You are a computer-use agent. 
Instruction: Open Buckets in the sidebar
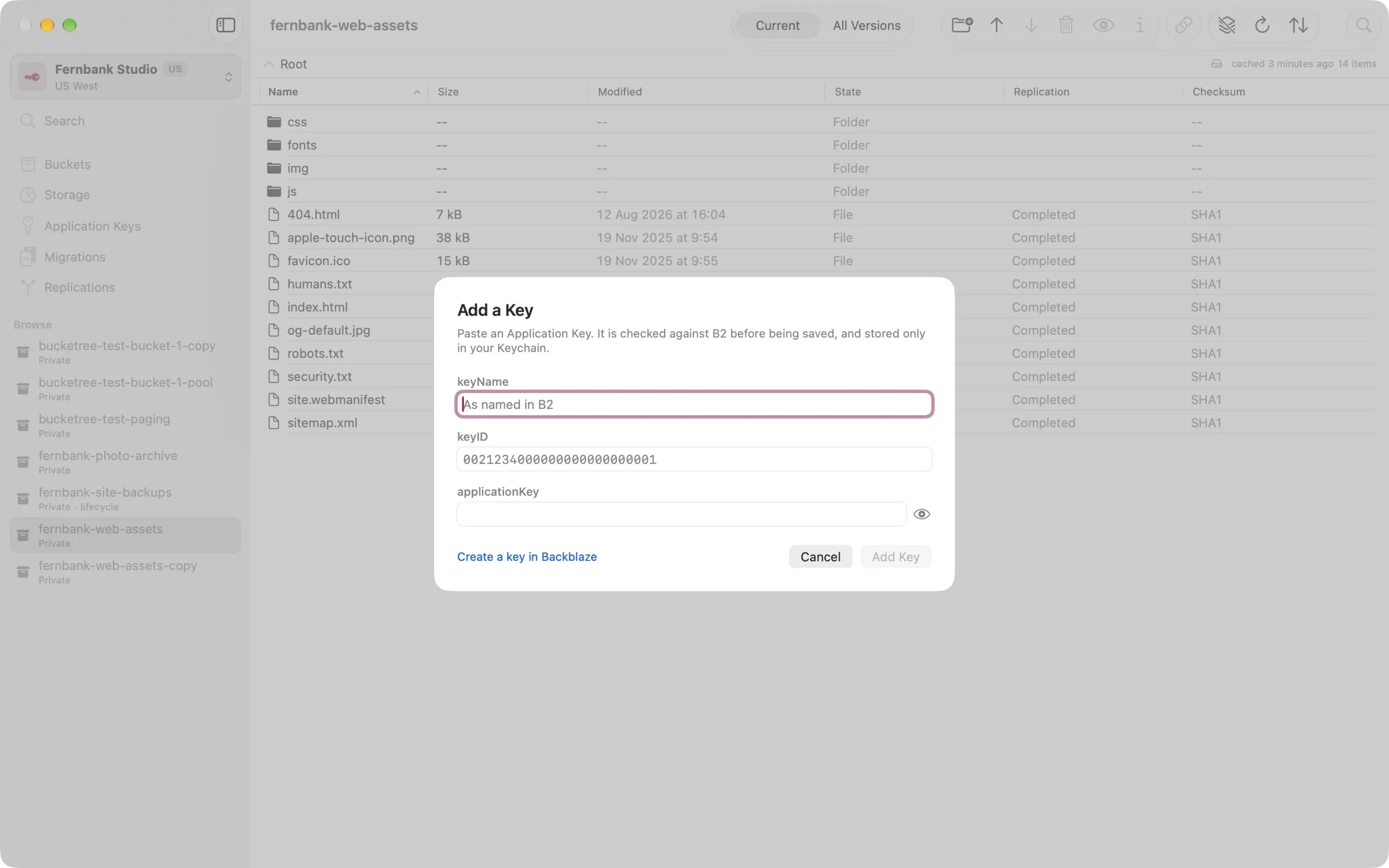(125, 164)
